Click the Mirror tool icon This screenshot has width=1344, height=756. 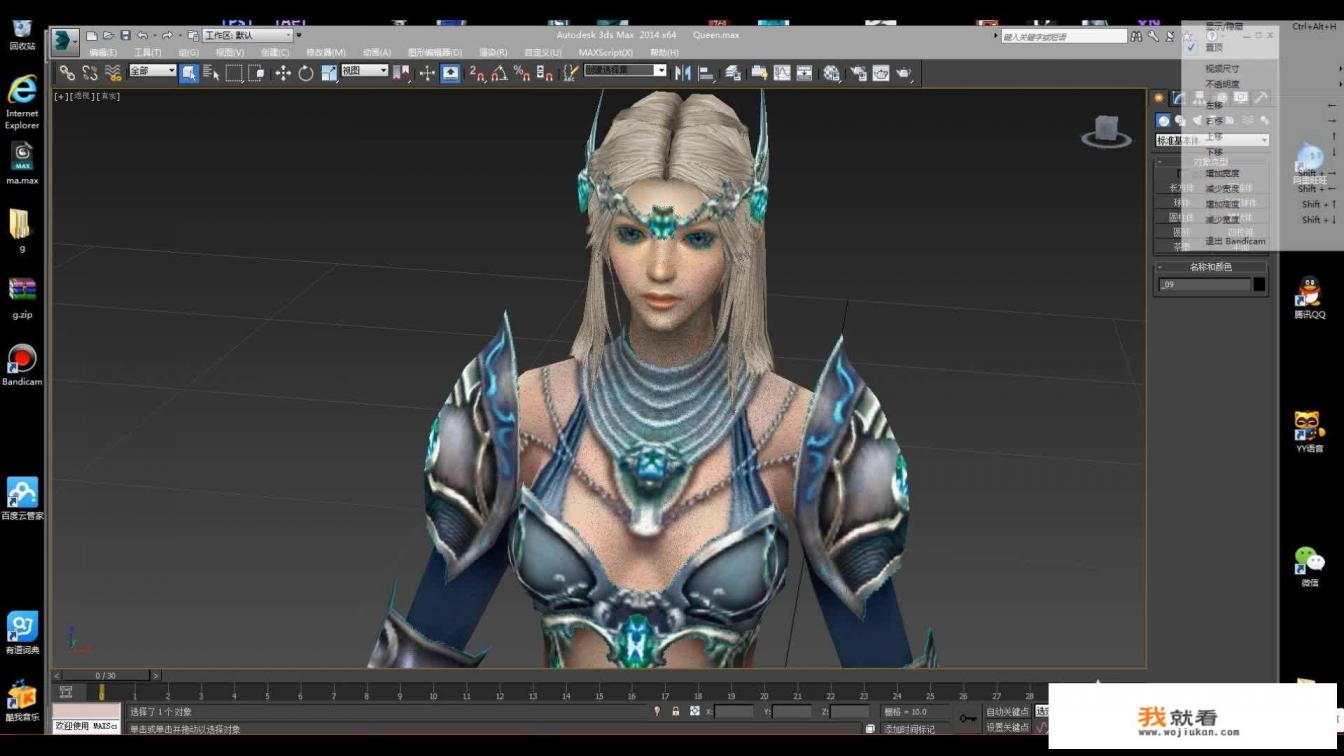(x=683, y=72)
